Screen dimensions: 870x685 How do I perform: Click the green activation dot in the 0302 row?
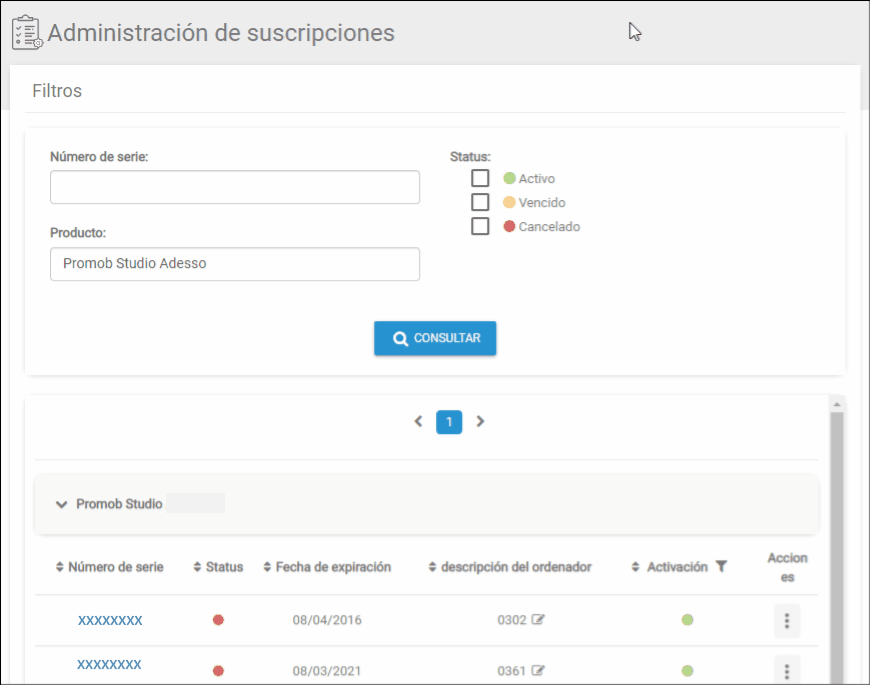point(687,620)
